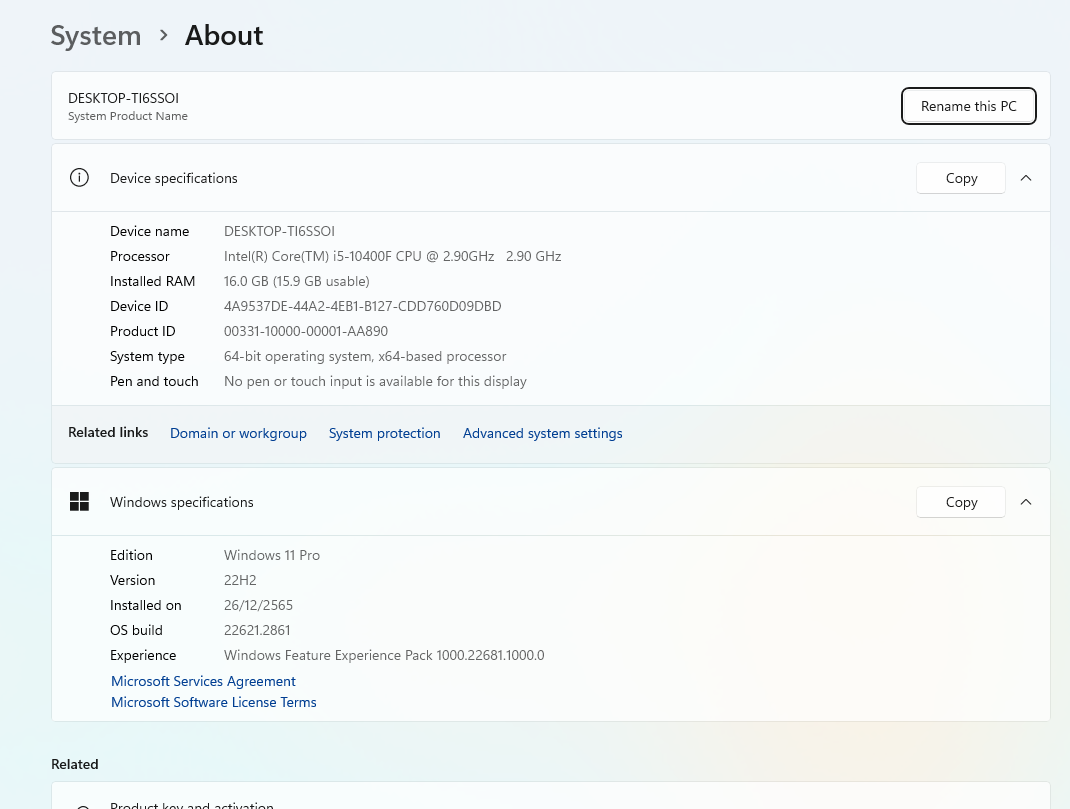This screenshot has width=1070, height=809.
Task: Click the Processor label
Action: (140, 256)
